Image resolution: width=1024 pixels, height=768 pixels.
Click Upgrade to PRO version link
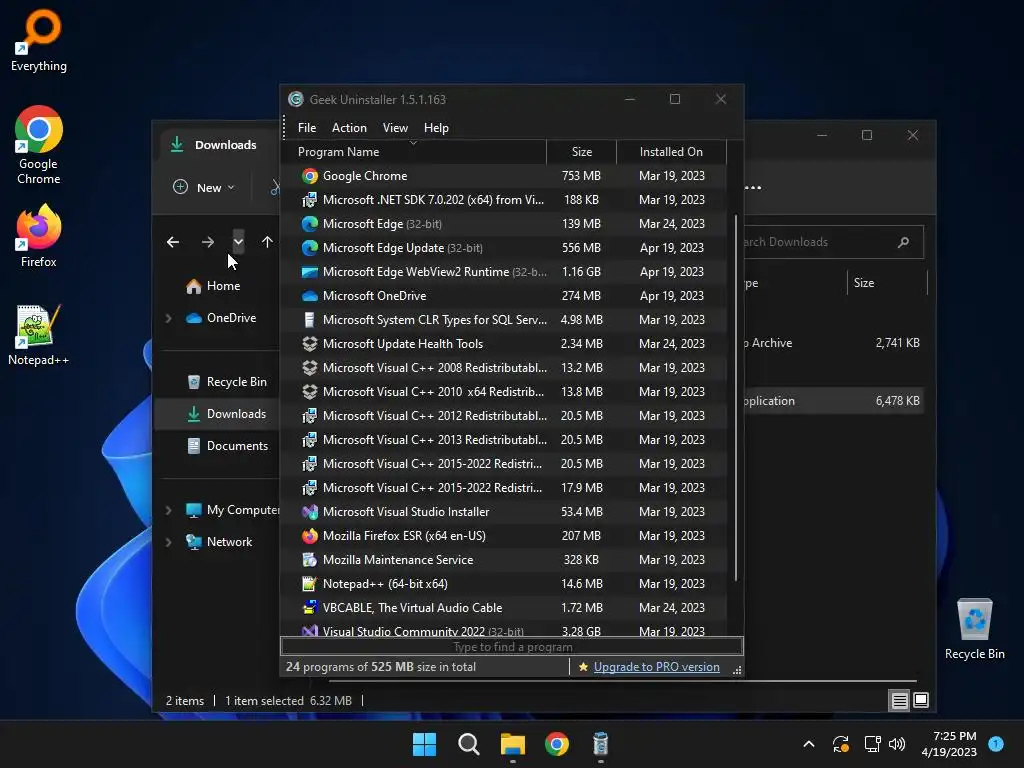(656, 667)
